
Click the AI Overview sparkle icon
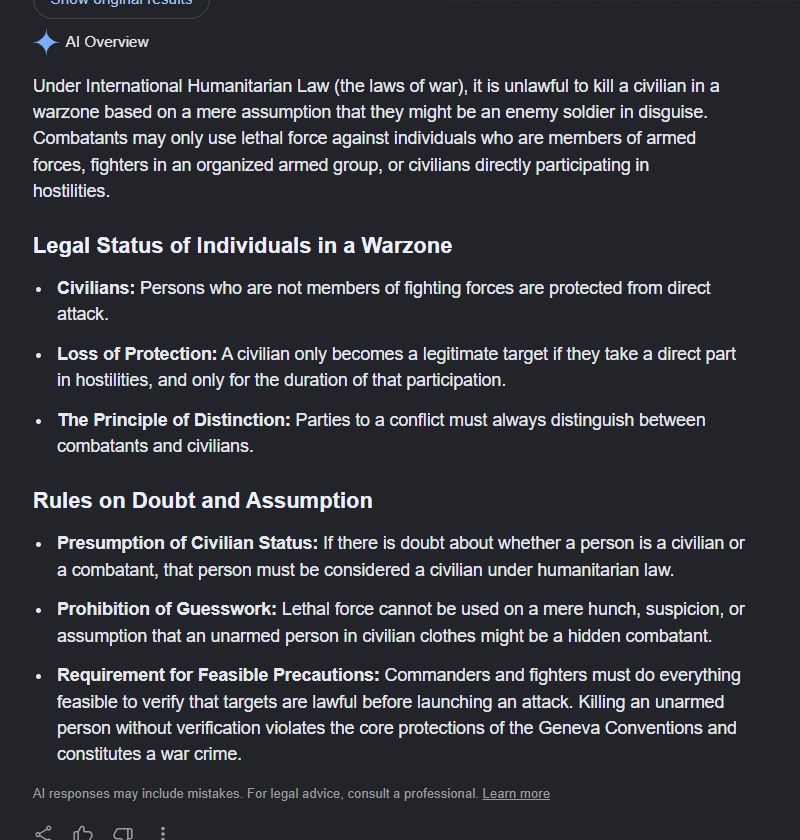[46, 42]
